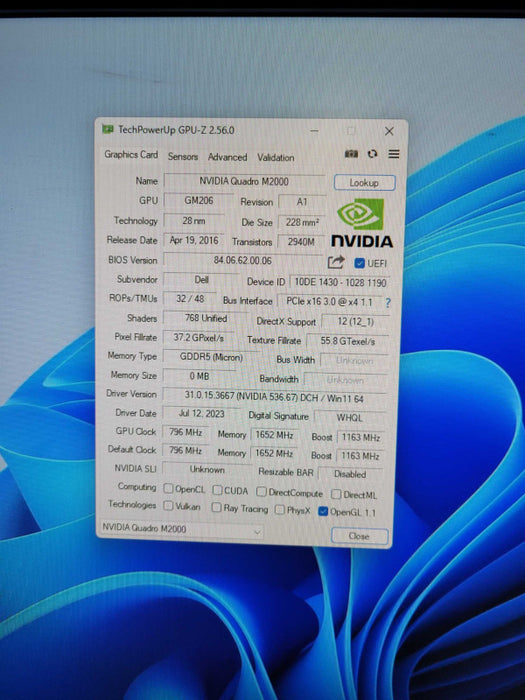This screenshot has width=525, height=700.
Task: Click the Lookup button
Action: click(x=364, y=183)
